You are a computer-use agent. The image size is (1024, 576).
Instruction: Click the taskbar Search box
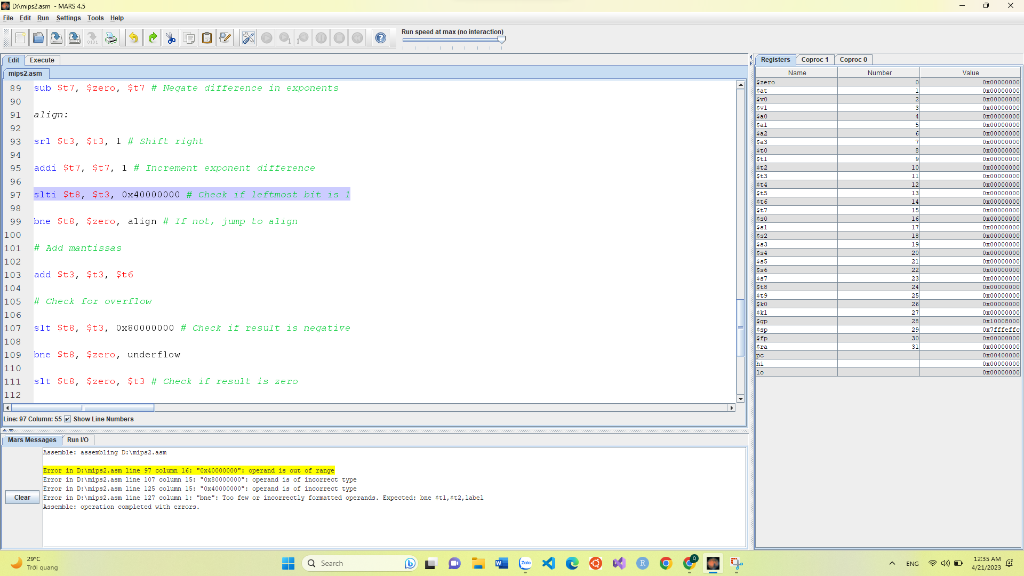point(360,563)
